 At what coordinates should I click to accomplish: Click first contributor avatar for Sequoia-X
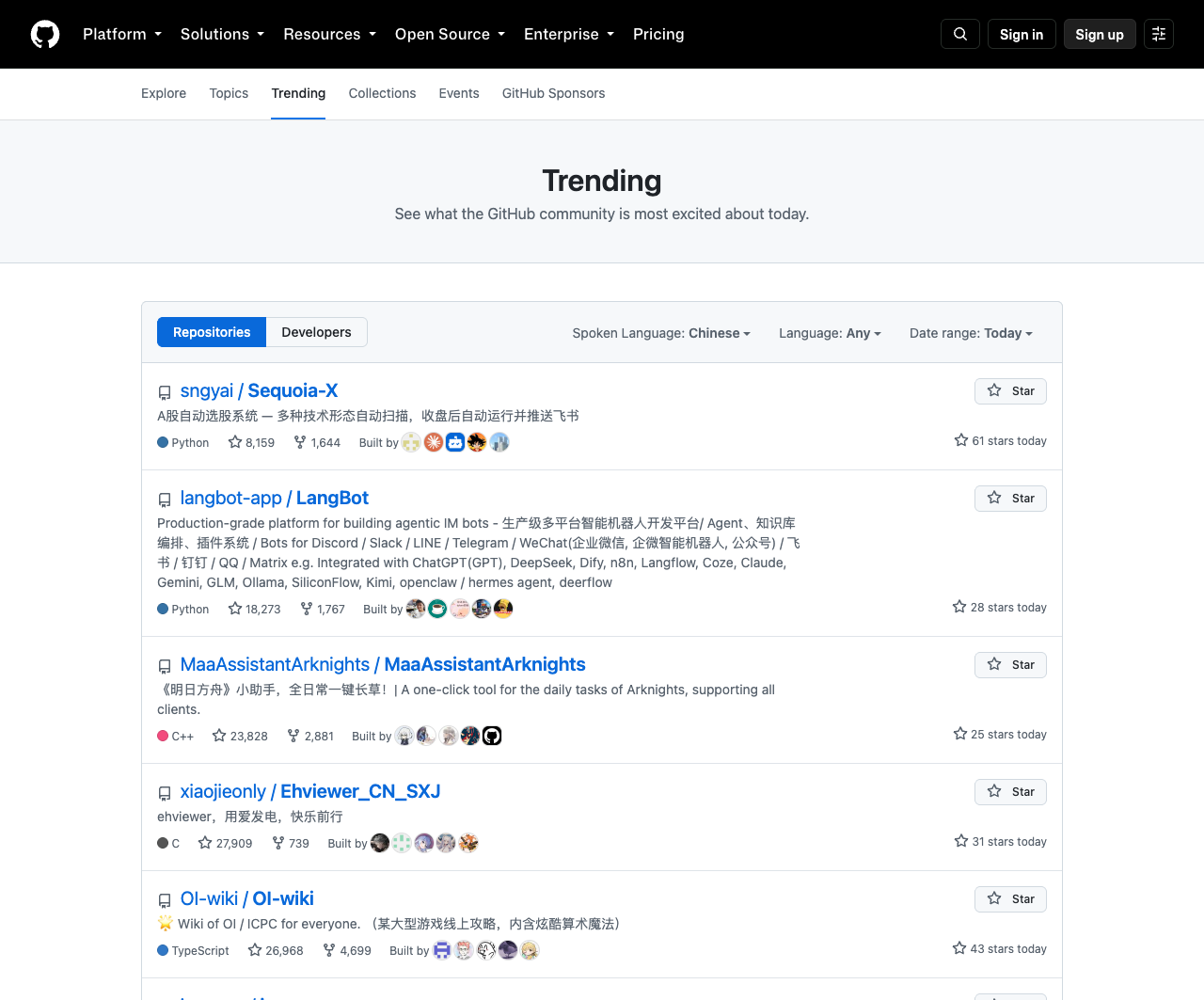point(411,442)
